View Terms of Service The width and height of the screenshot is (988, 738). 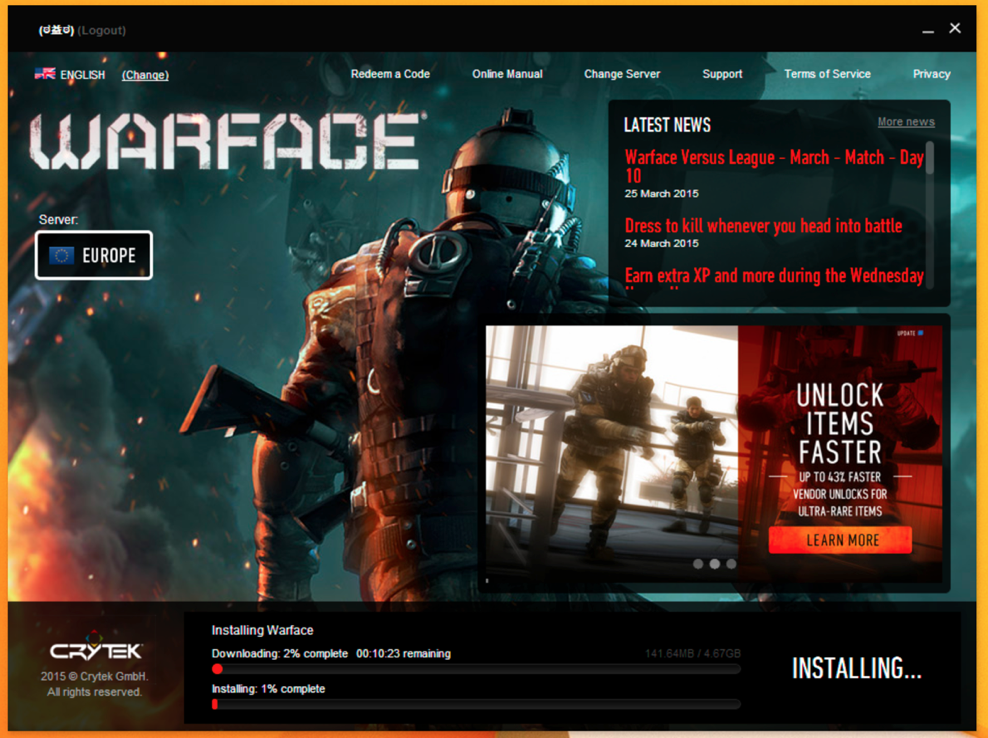tap(827, 74)
